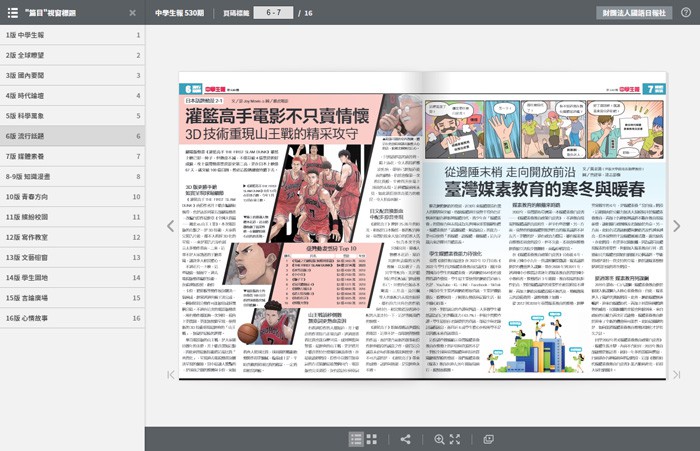Image resolution: width=700 pixels, height=451 pixels.
Task: Open the help question mark icon
Action: click(x=686, y=13)
